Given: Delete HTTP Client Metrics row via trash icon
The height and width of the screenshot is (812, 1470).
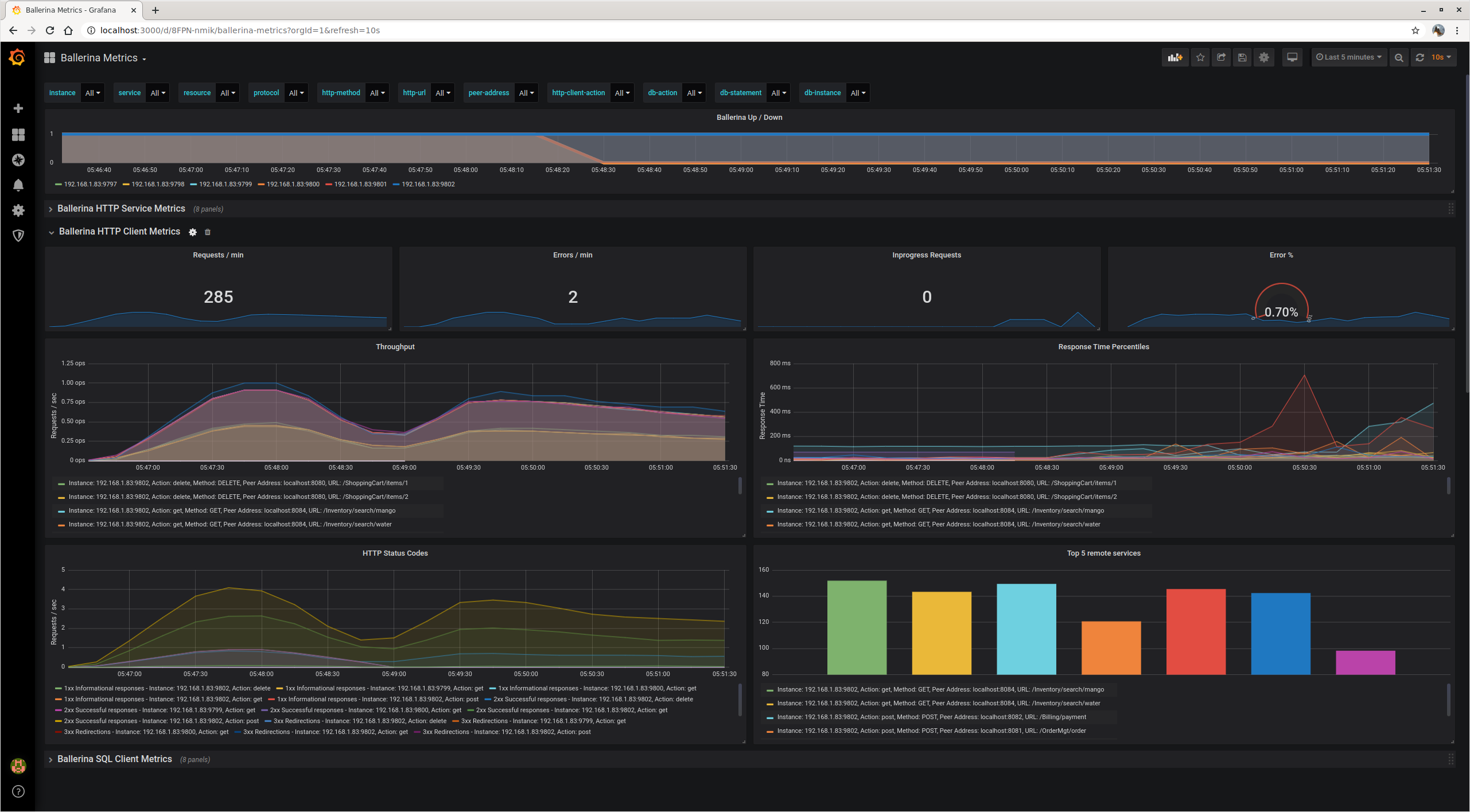Looking at the screenshot, I should click(x=208, y=232).
